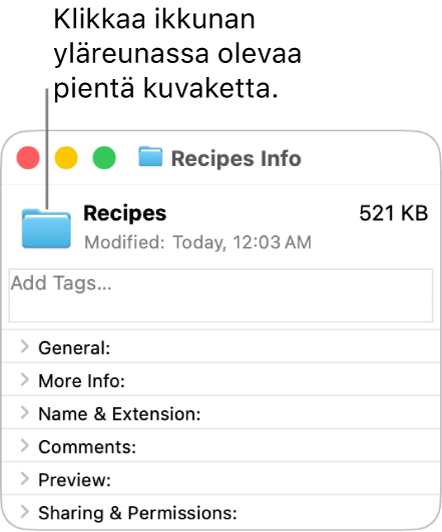
Task: Zoom window with the green button
Action: pos(104,158)
